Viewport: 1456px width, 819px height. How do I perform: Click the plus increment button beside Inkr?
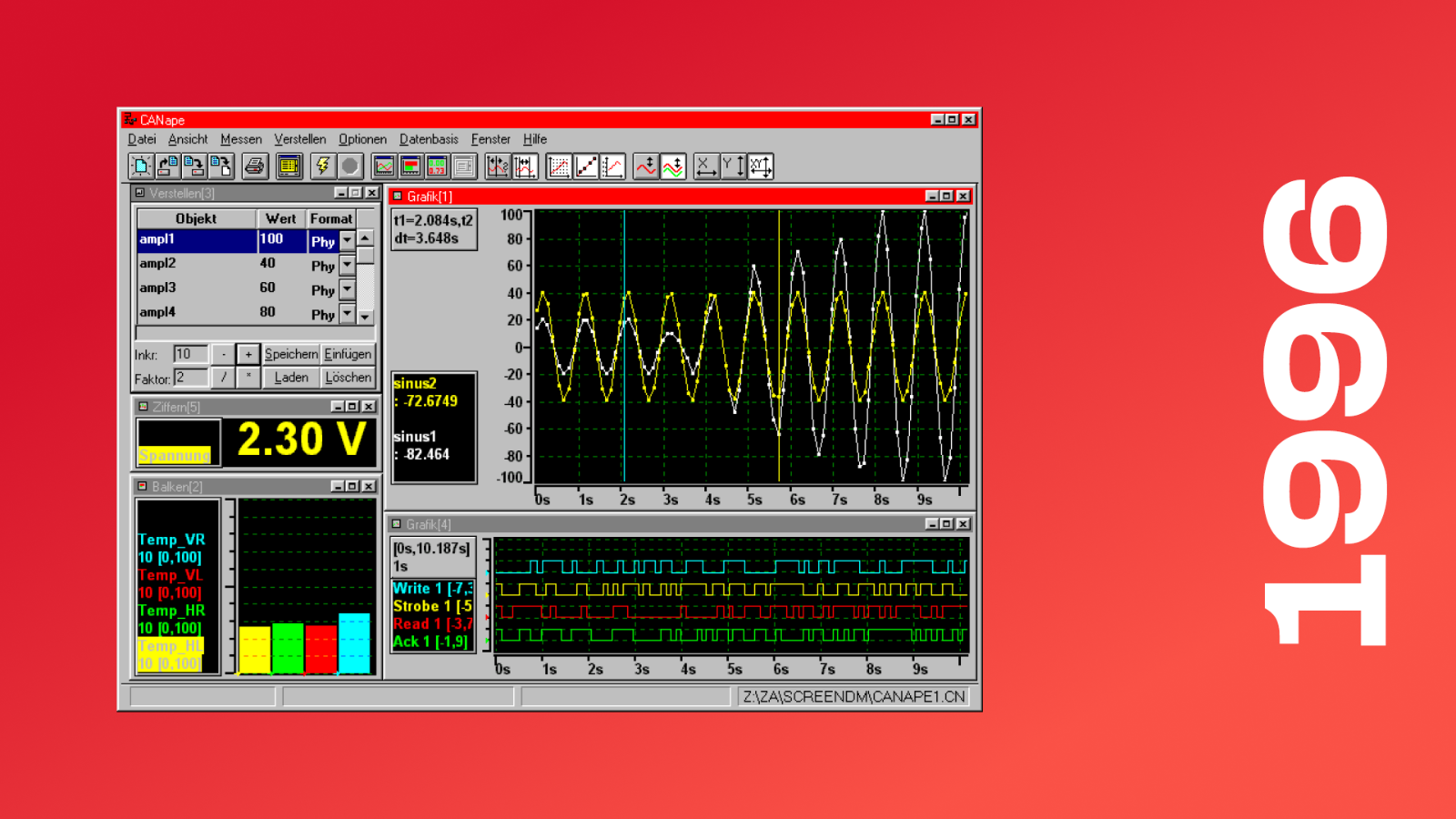(248, 354)
